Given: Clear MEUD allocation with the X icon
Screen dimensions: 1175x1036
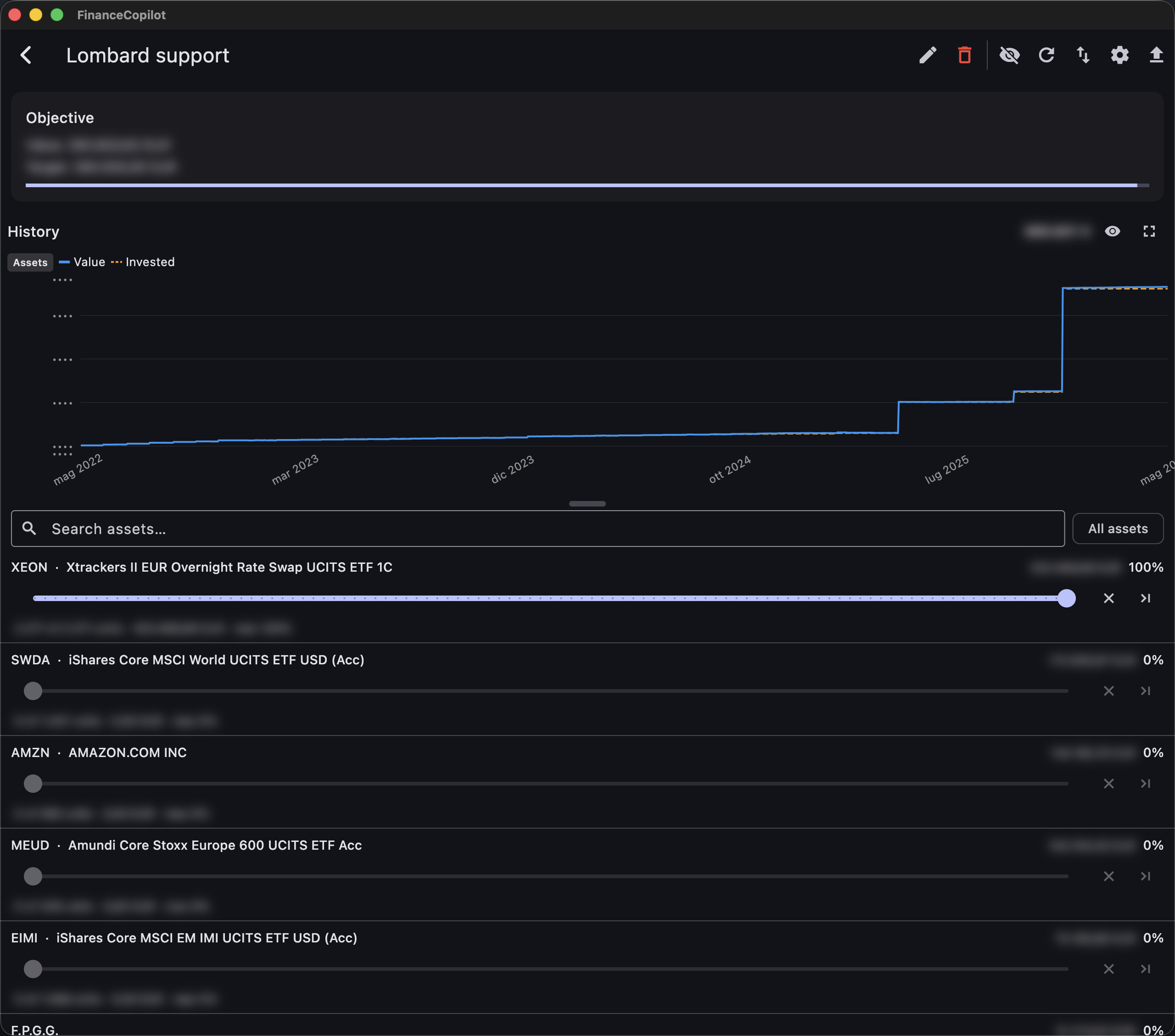Looking at the screenshot, I should (1109, 876).
